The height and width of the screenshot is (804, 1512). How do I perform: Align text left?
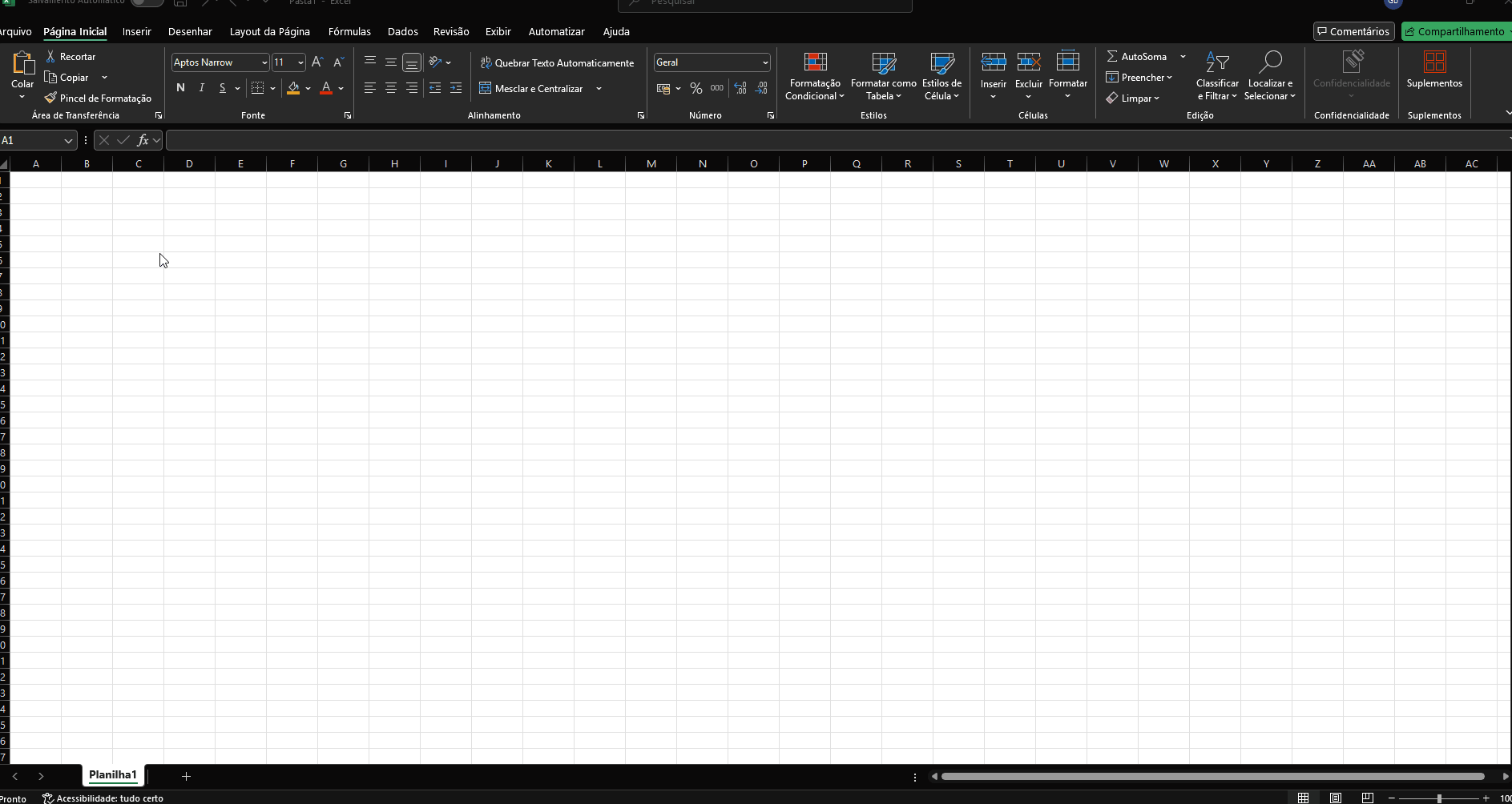click(369, 88)
